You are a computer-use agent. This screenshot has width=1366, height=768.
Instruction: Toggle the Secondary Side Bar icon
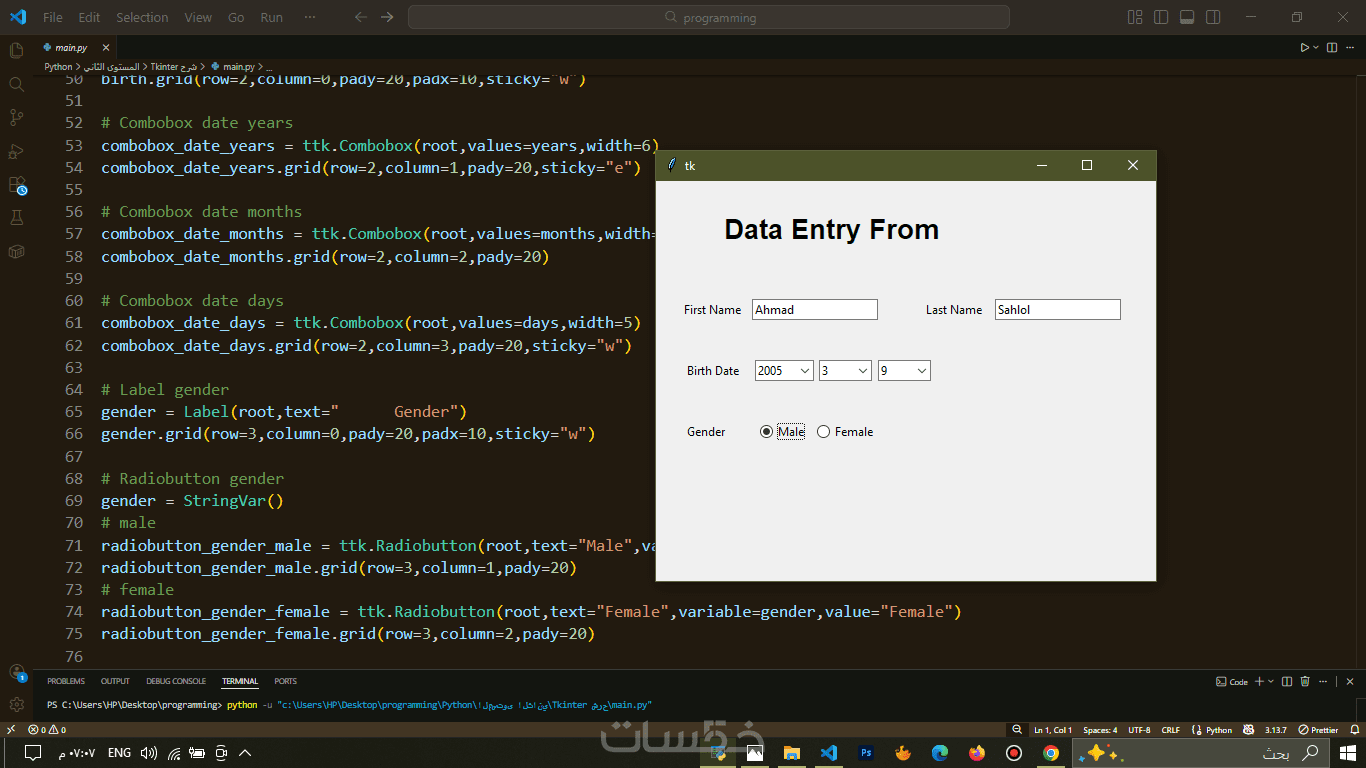tap(1213, 17)
